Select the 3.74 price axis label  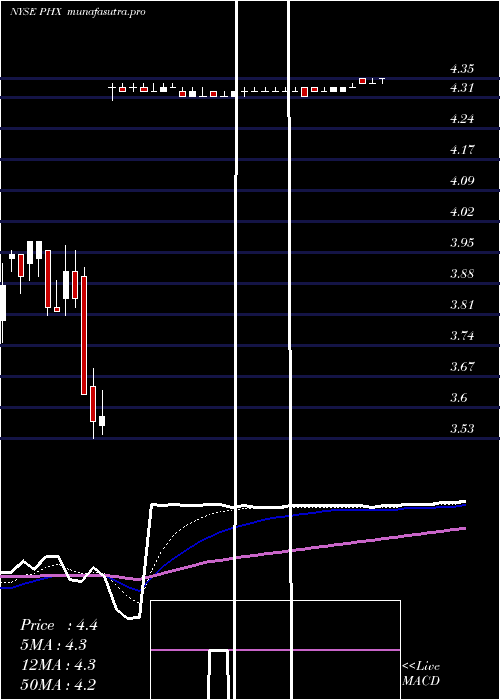[x=462, y=336]
